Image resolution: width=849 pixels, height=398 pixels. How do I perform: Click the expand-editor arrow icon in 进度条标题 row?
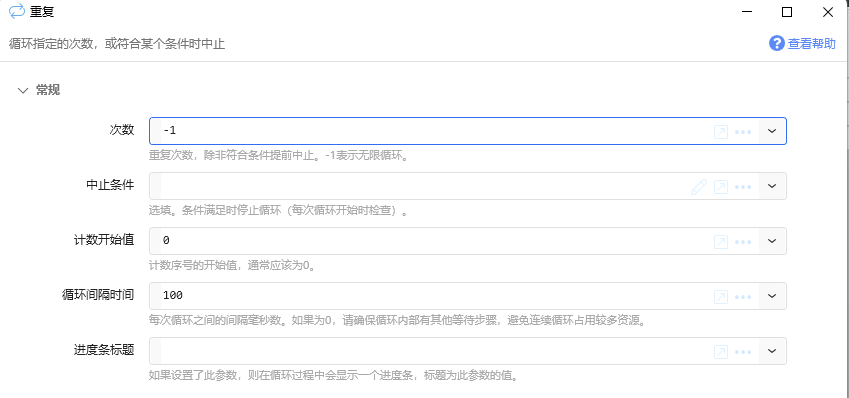721,352
